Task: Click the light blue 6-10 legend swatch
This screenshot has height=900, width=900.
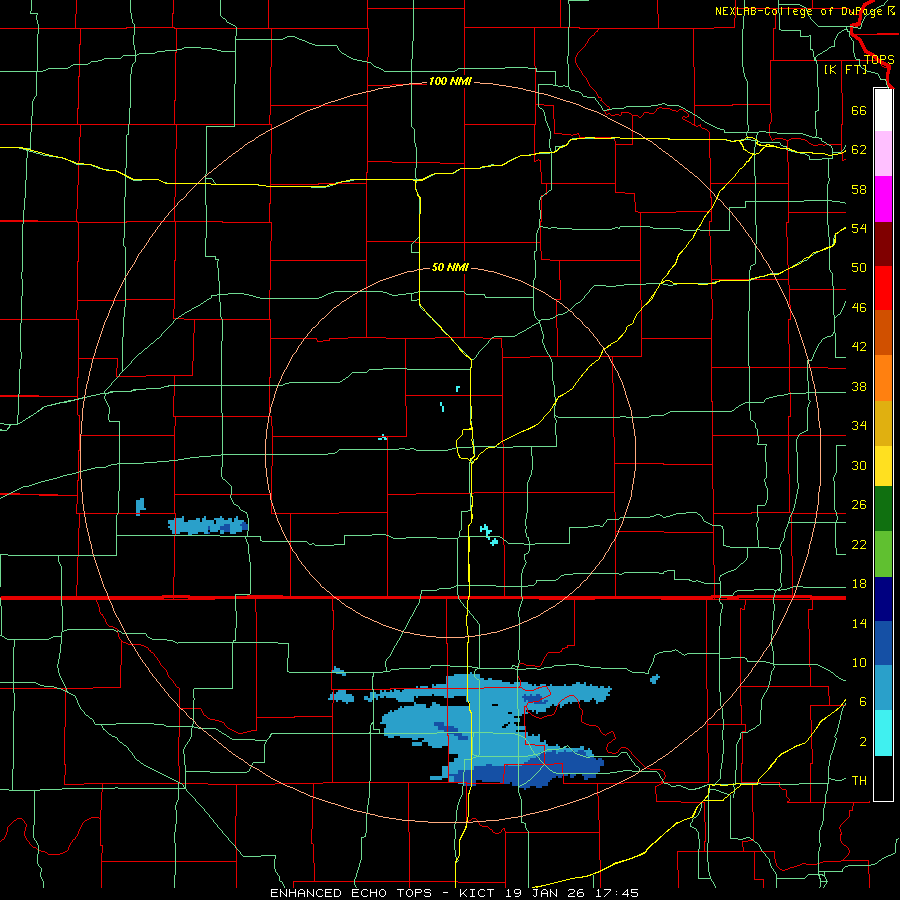Action: point(883,688)
